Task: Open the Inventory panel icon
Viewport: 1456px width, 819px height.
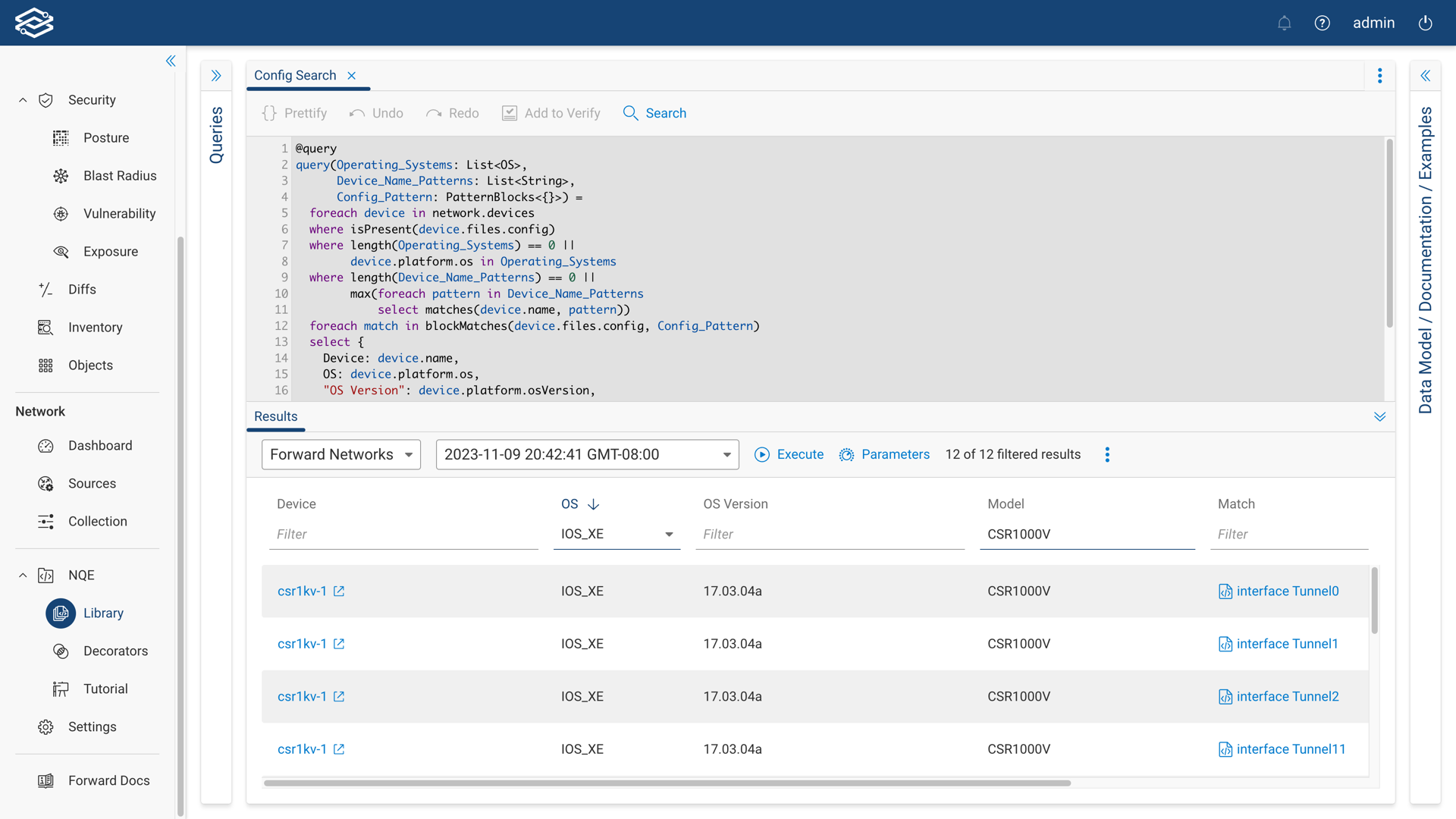Action: tap(45, 327)
